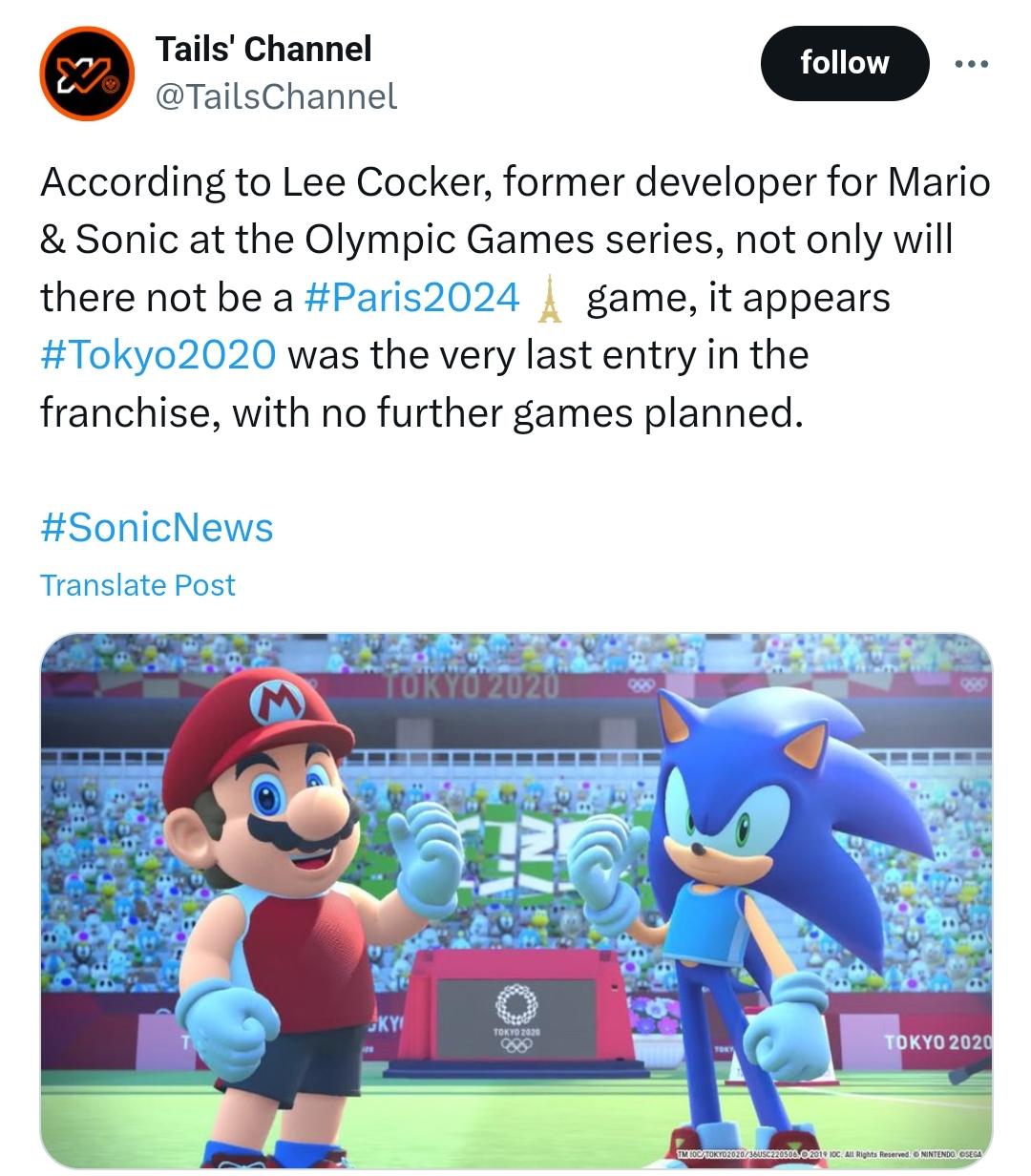Click the pink TOKYO 2020 banner beside Sonic
1031x1176 pixels.
pyautogui.click(x=916, y=1040)
